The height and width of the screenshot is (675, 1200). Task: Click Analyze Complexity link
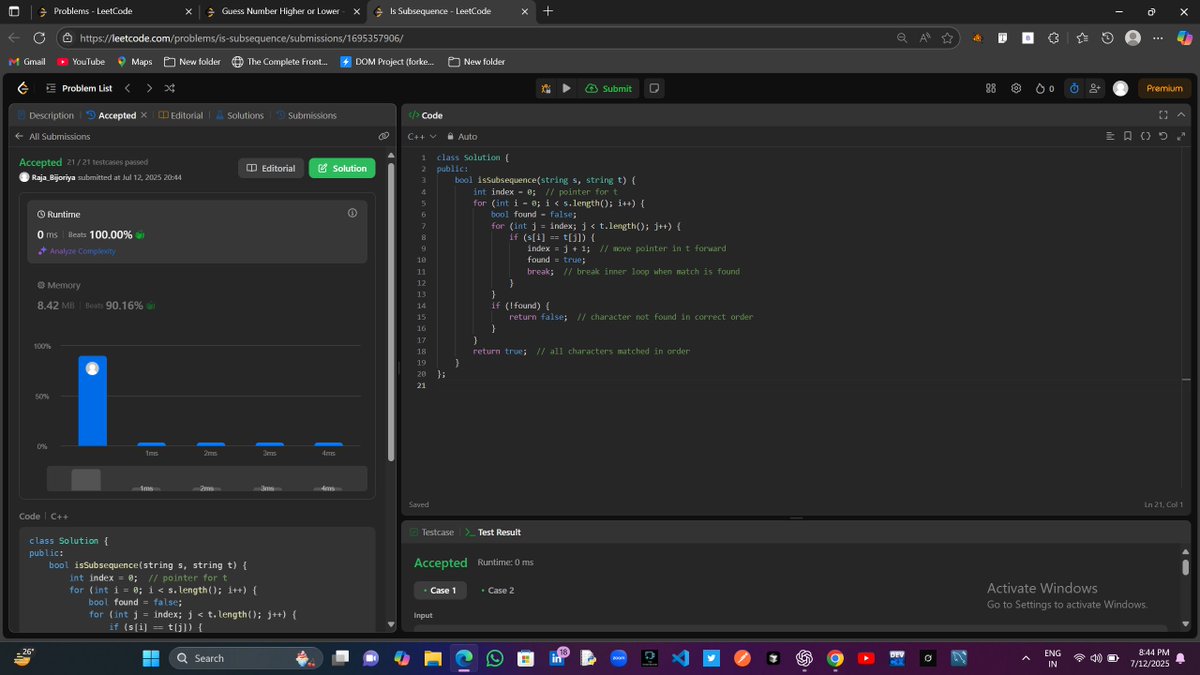coord(77,251)
